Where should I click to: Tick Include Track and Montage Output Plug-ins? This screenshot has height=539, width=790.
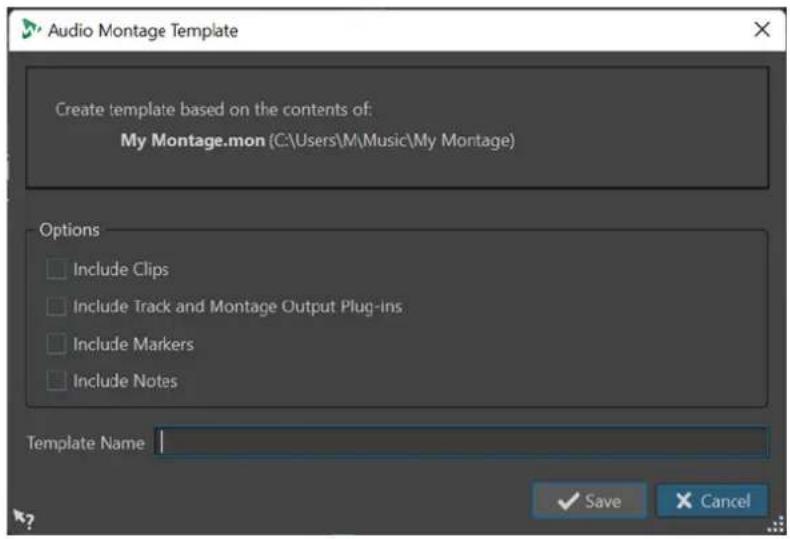[56, 306]
